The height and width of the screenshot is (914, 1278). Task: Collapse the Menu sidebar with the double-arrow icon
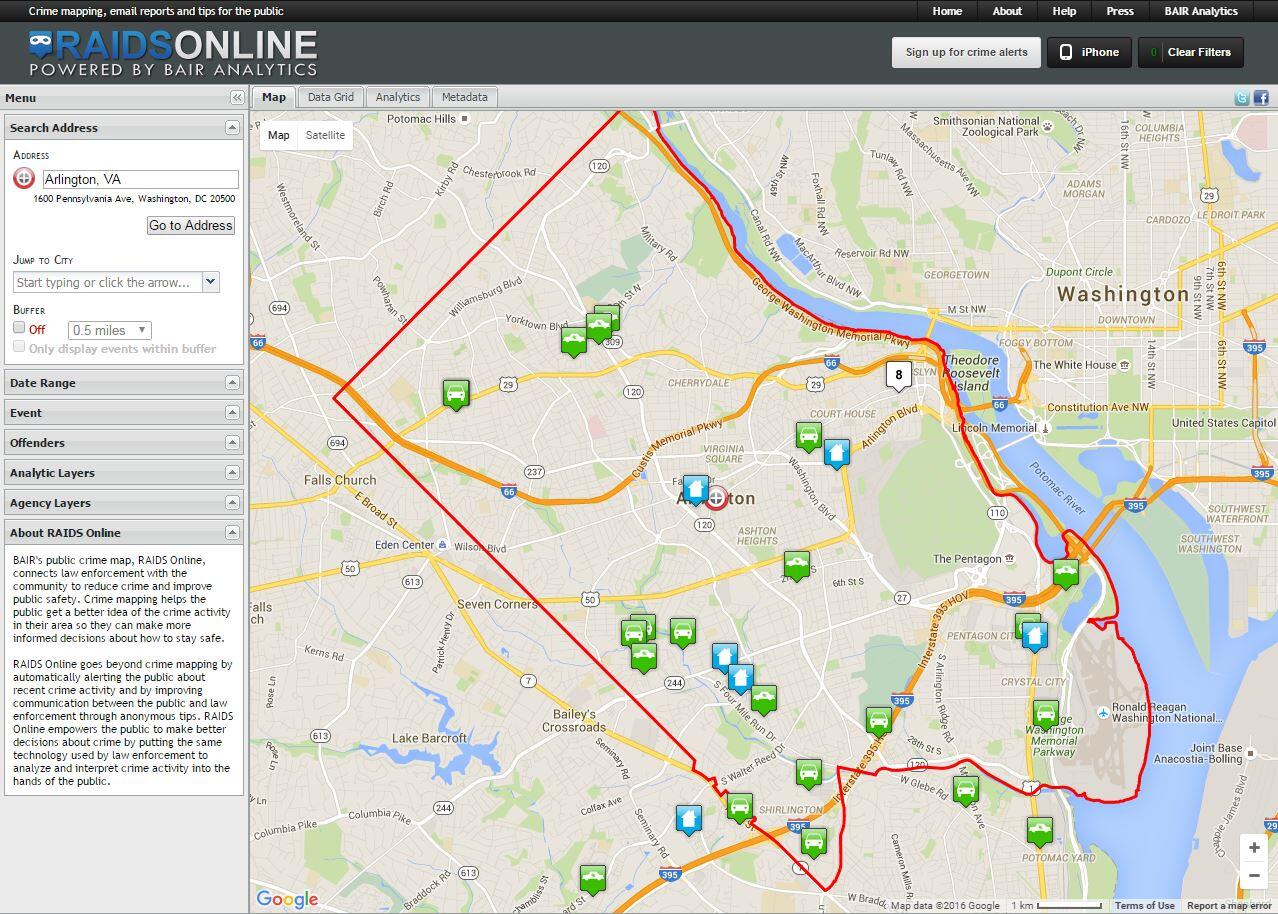tap(236, 97)
